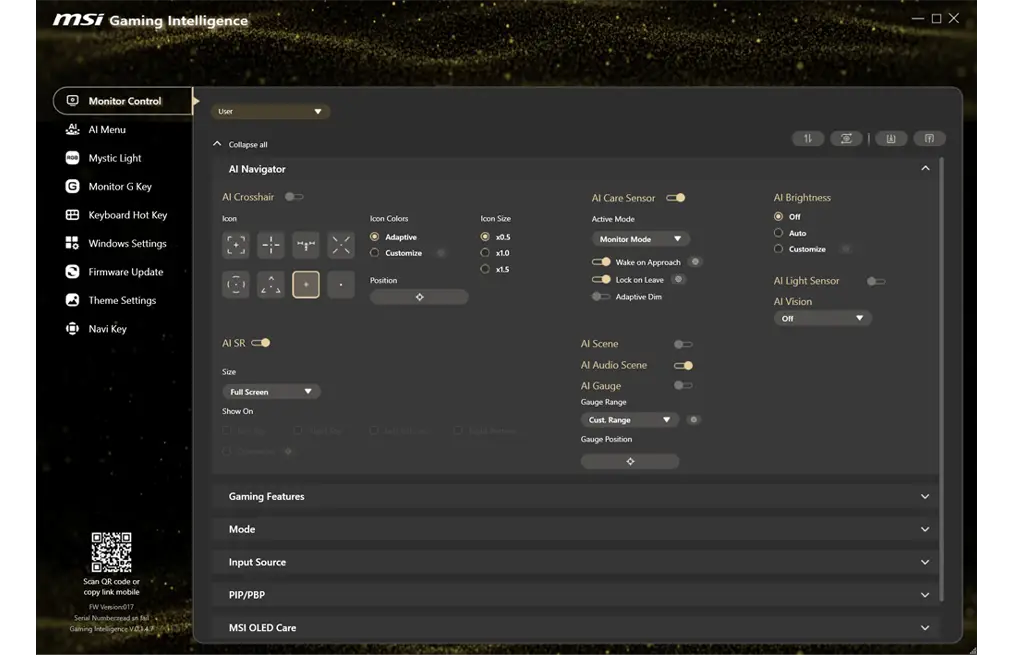Screen dimensions: 1013x655
Task: Select the circular bracket crosshair icon
Action: tap(236, 284)
